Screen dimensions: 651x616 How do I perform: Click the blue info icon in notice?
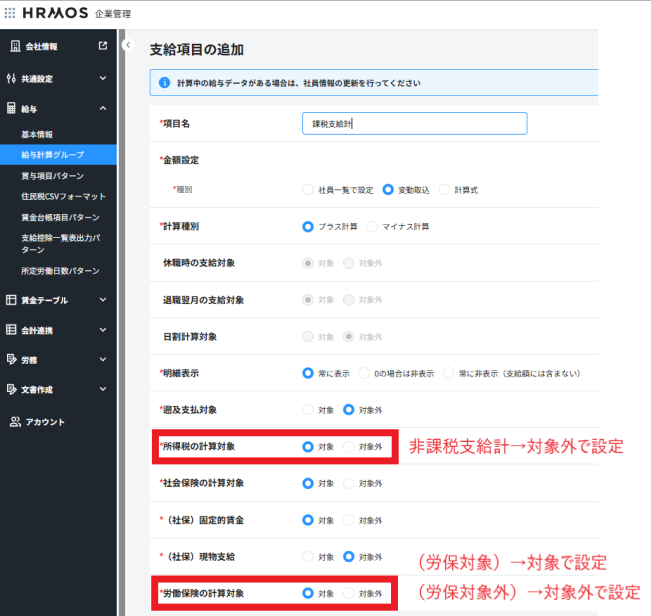164,81
